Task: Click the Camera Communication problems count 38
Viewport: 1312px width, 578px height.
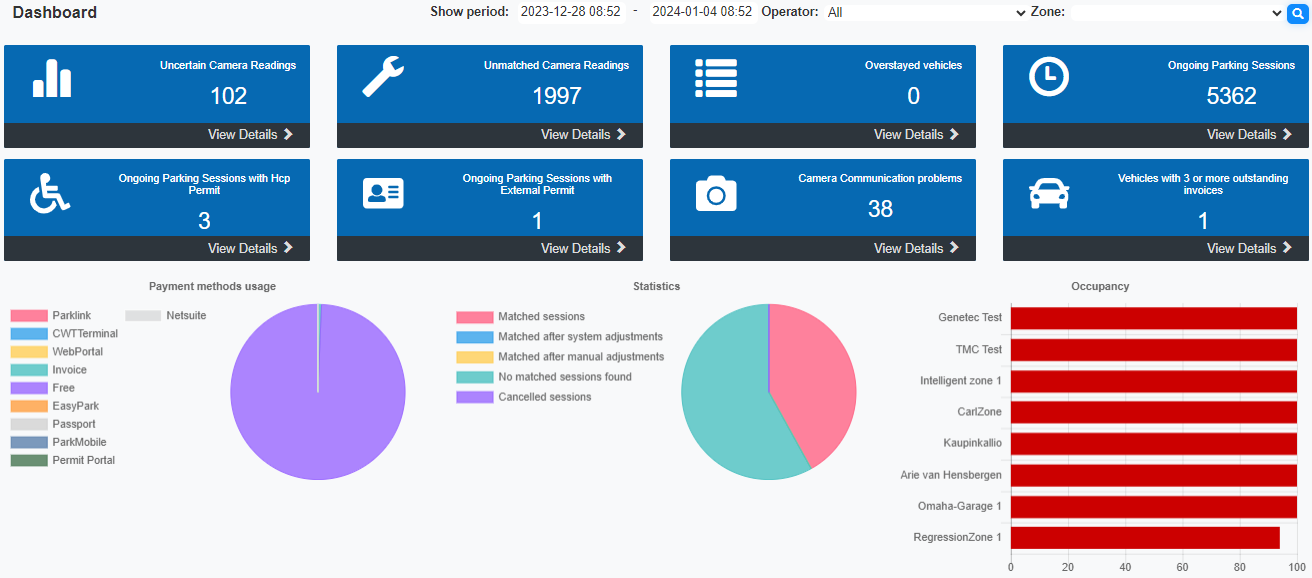Action: pyautogui.click(x=880, y=209)
